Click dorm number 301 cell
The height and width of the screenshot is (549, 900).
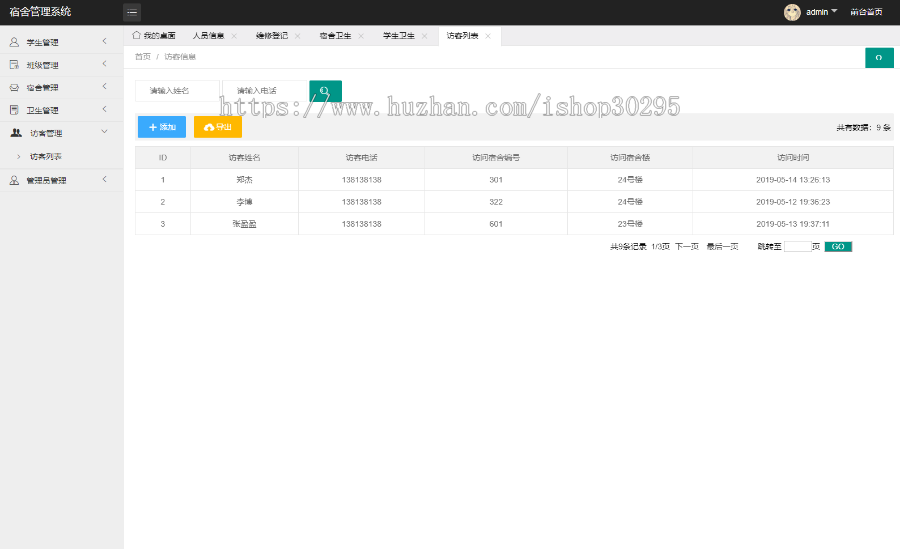coord(496,180)
